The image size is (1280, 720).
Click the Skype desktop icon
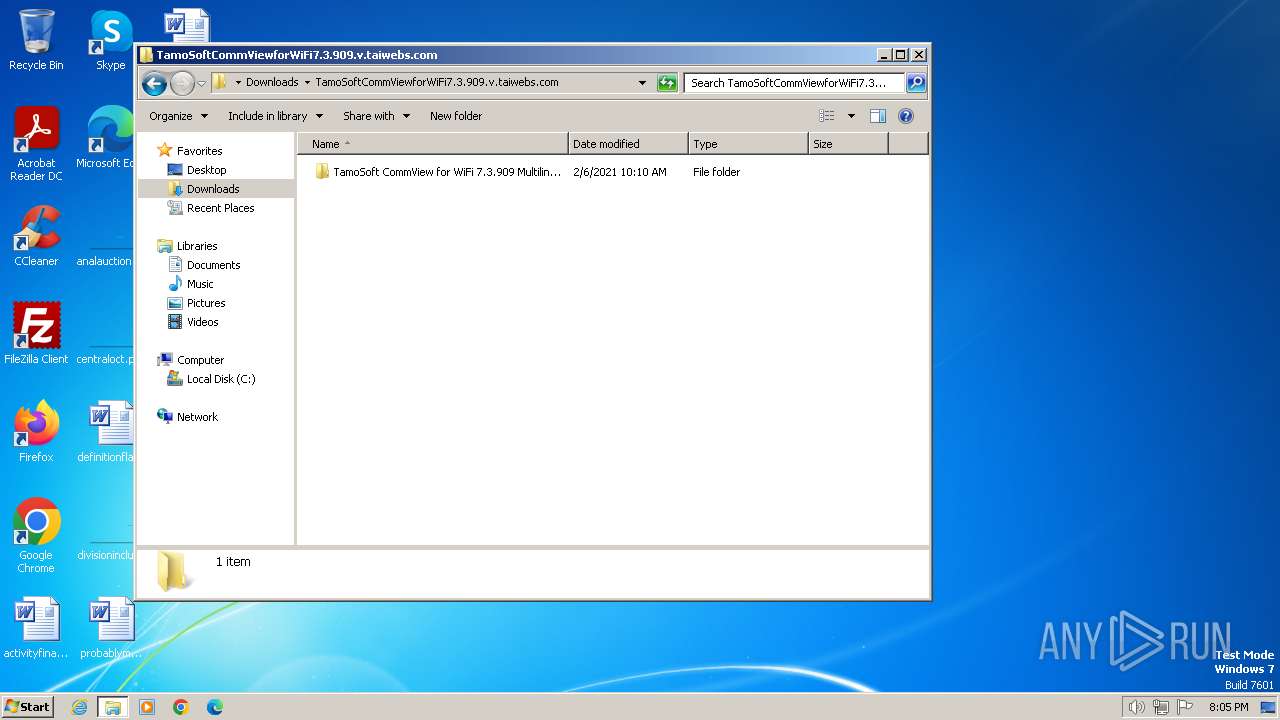(110, 40)
